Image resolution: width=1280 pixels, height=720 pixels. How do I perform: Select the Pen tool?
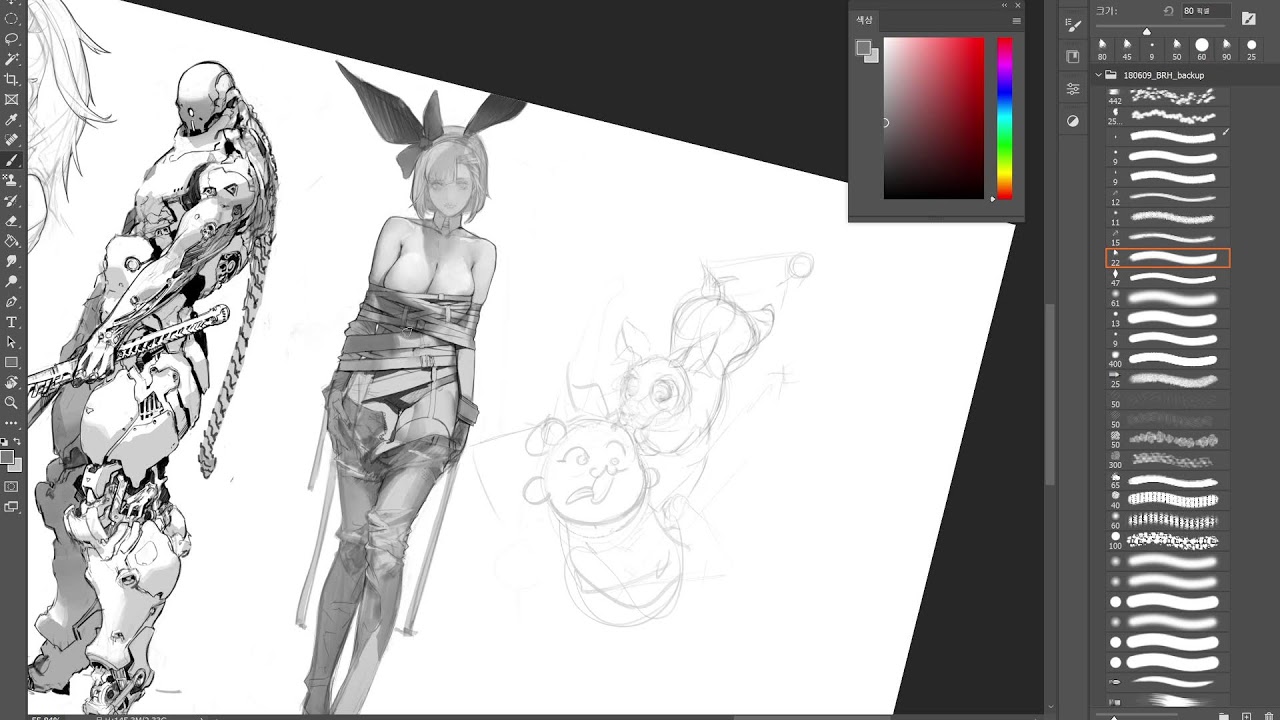(x=12, y=301)
